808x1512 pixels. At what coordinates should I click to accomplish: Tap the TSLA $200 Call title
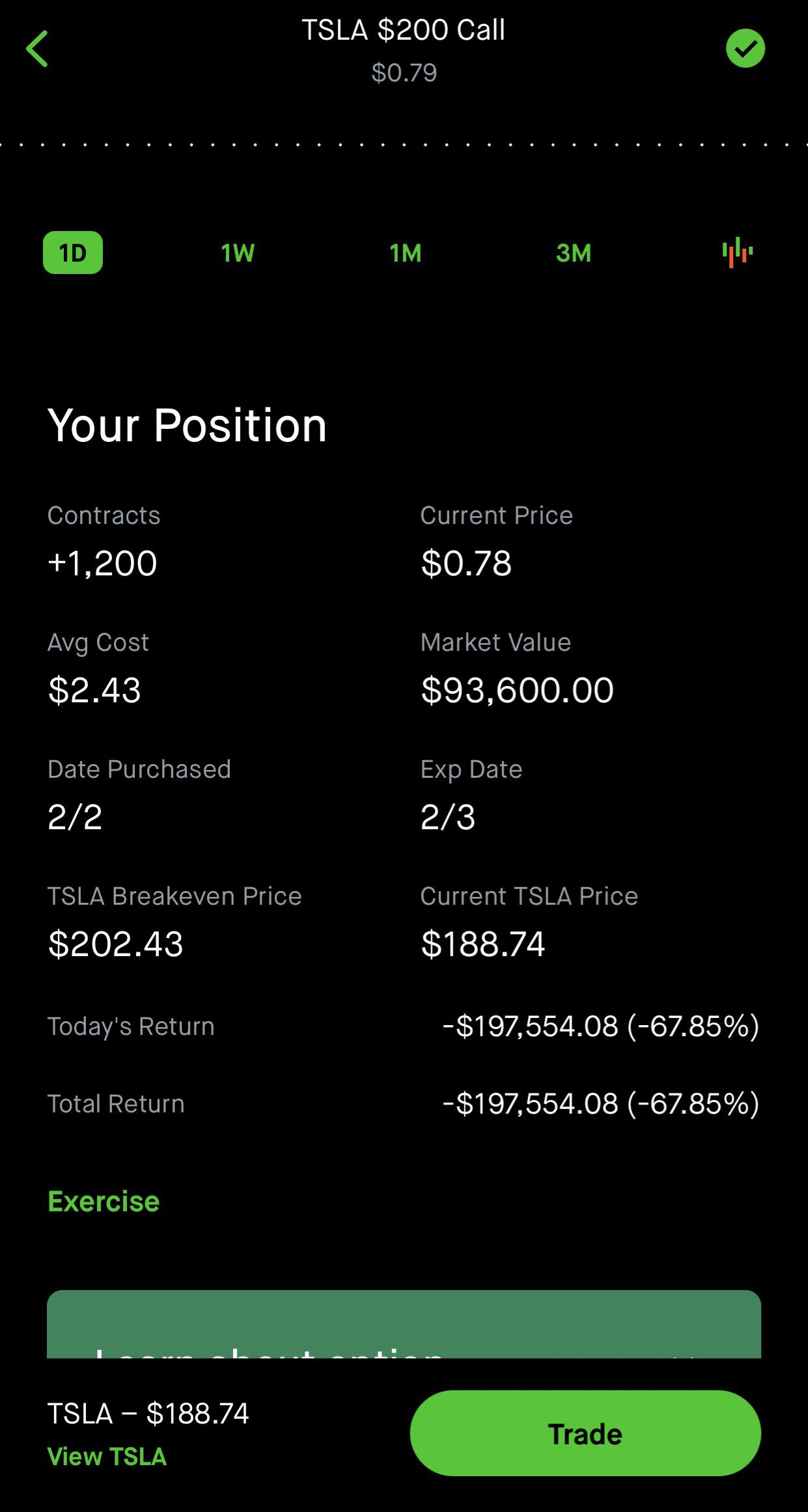pyautogui.click(x=404, y=30)
